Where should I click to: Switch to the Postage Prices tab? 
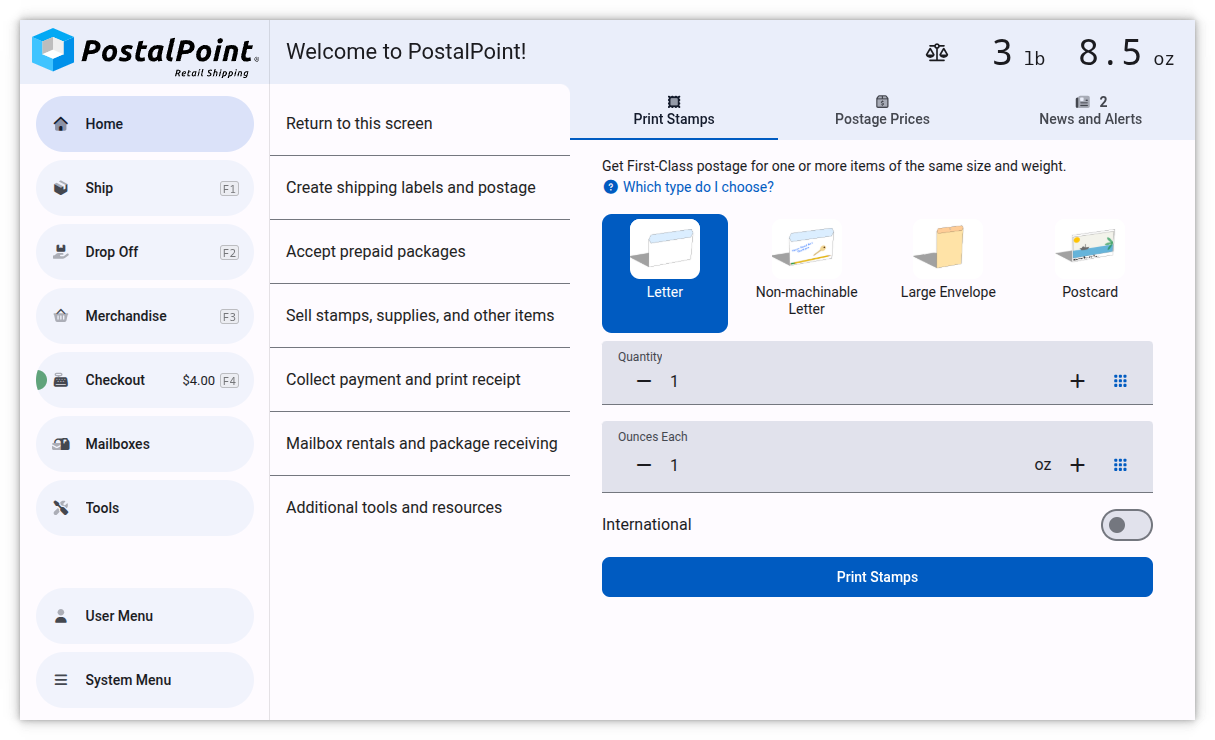pyautogui.click(x=881, y=110)
